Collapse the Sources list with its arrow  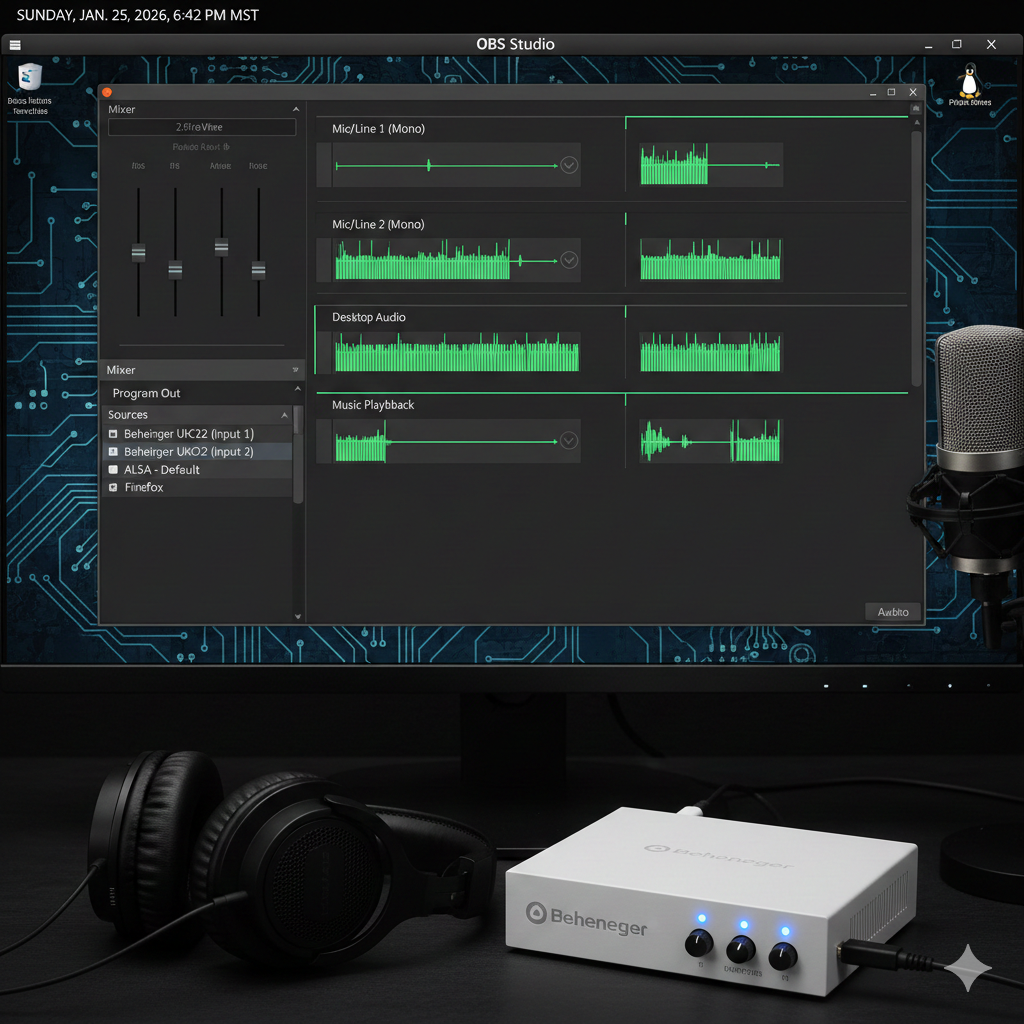(285, 415)
